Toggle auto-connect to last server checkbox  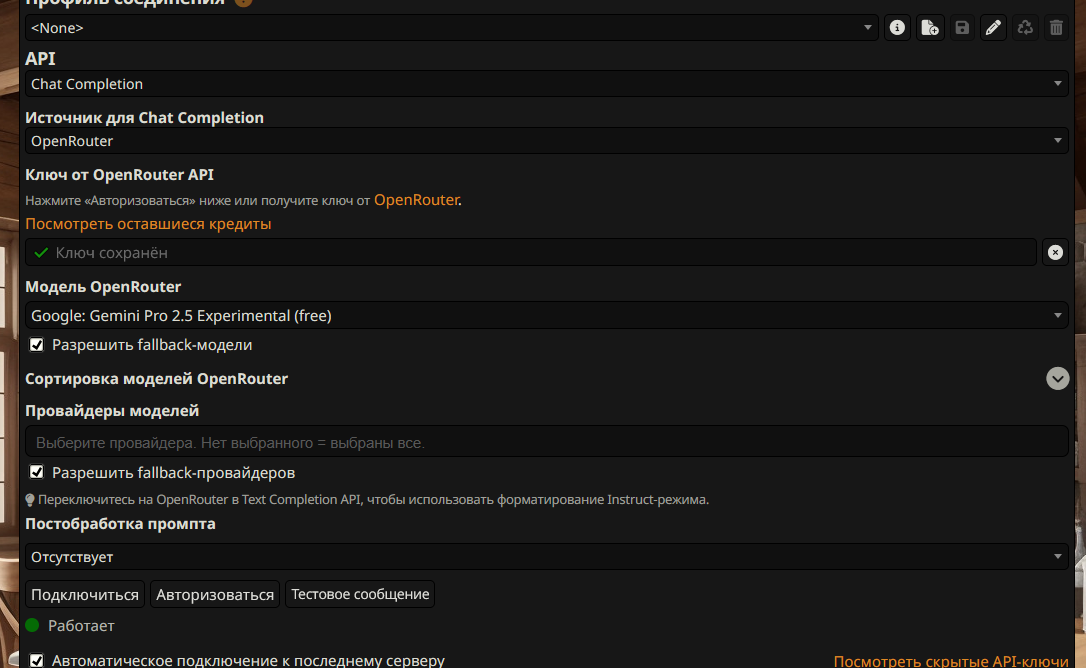coord(37,660)
